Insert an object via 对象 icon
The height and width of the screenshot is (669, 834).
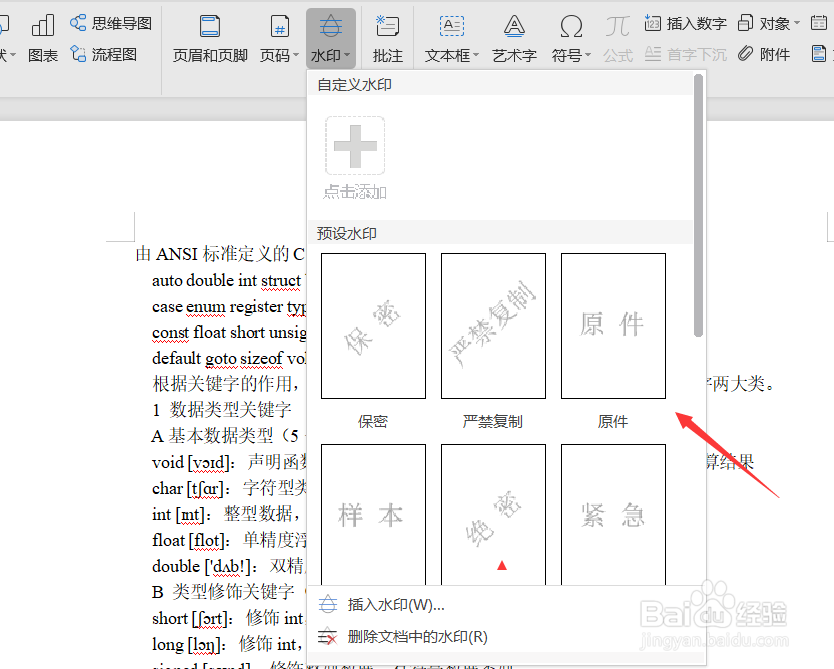[x=765, y=21]
